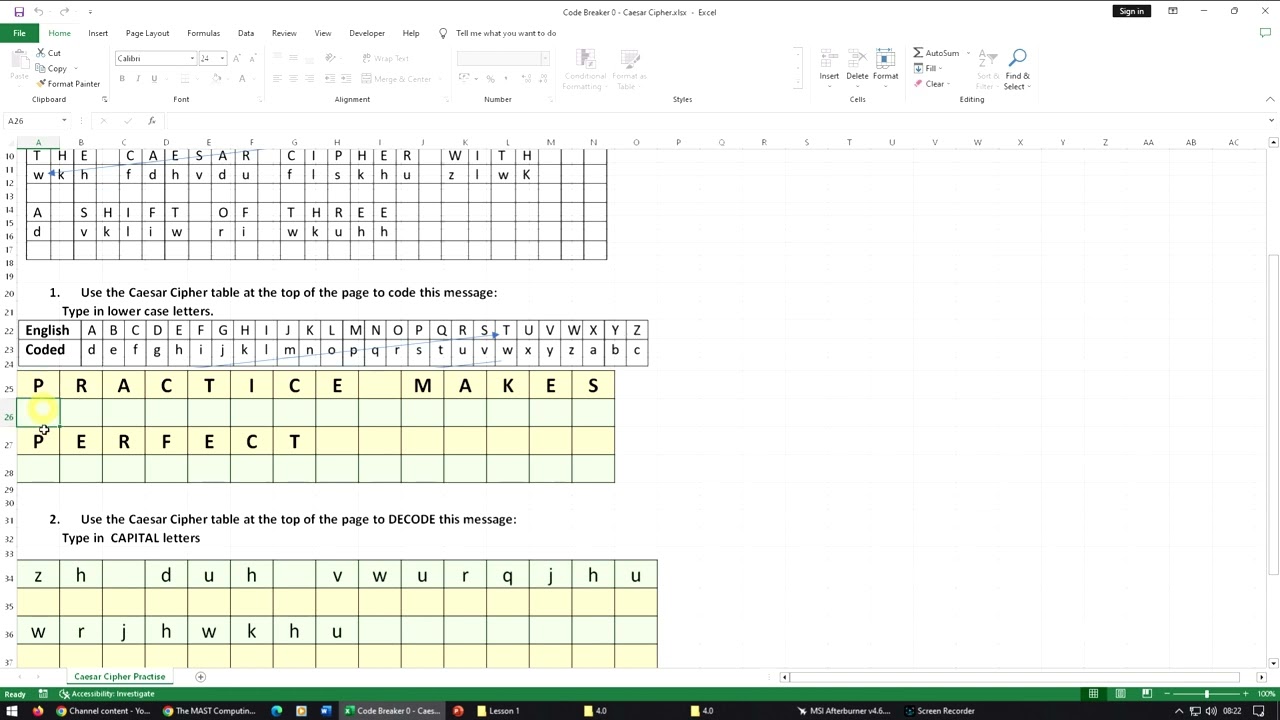1280x720 pixels.
Task: Click Accessibility: Investigate in status bar
Action: [x=107, y=694]
